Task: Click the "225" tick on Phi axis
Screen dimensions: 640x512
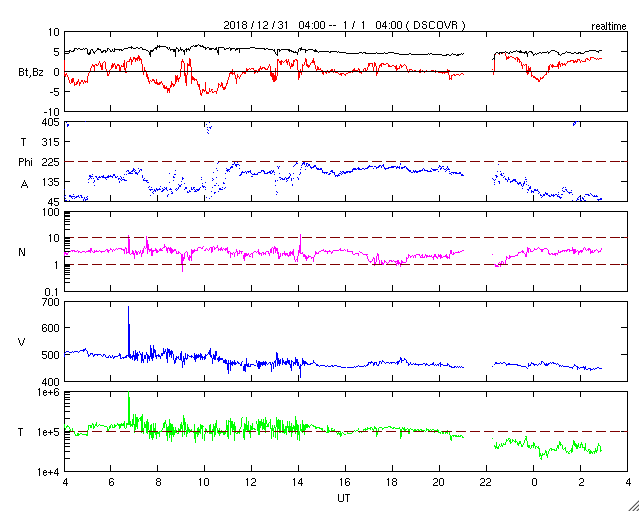Action: pyautogui.click(x=52, y=162)
